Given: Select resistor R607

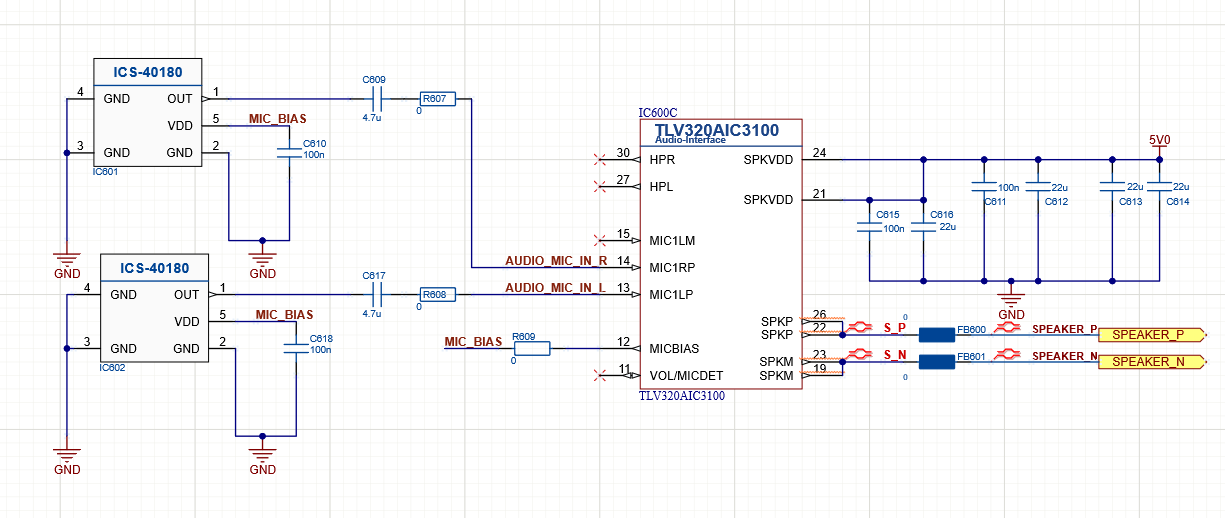Looking at the screenshot, I should click(x=437, y=99).
